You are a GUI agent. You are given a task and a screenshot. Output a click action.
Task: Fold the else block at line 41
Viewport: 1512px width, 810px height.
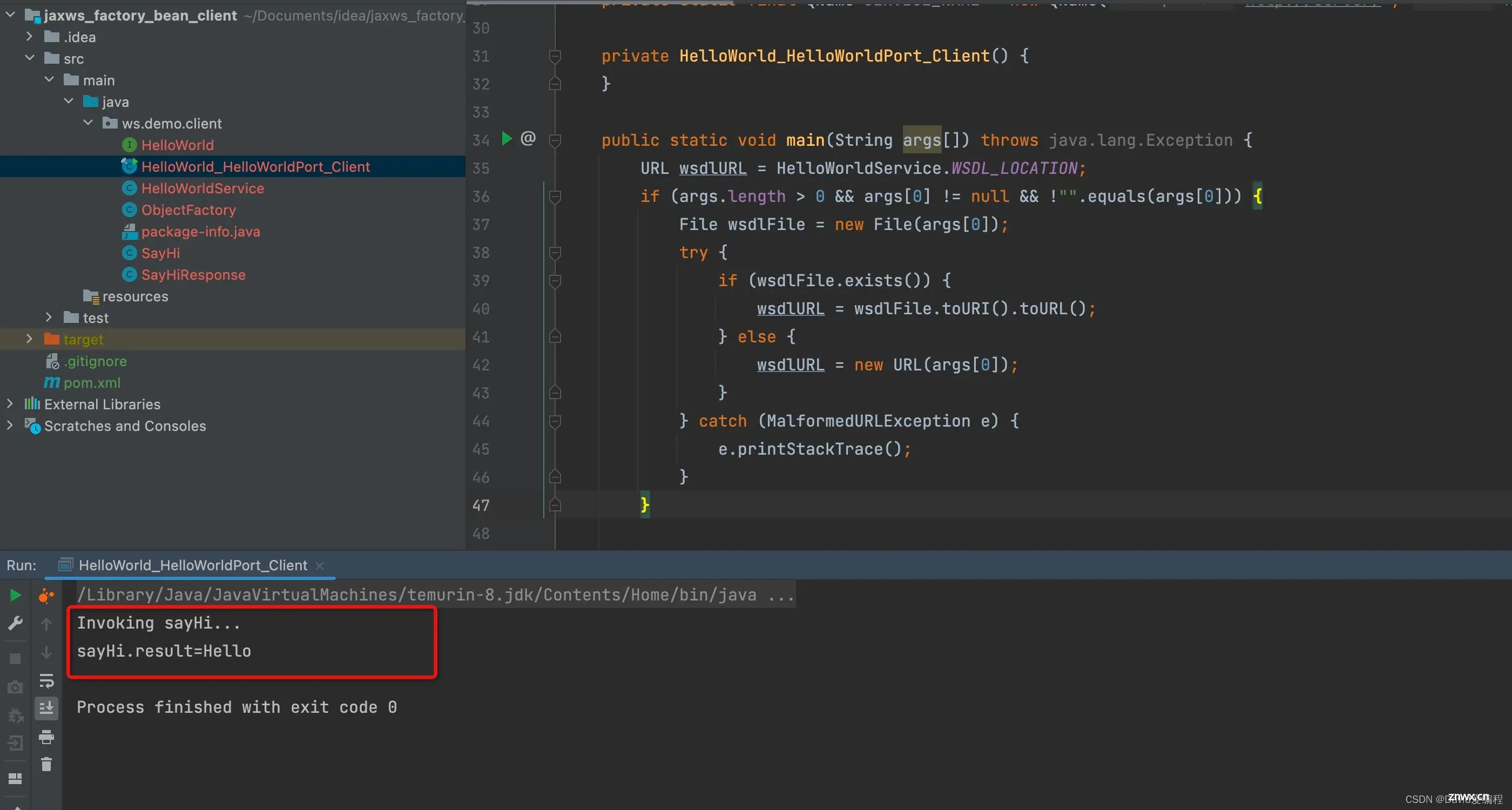pos(555,336)
